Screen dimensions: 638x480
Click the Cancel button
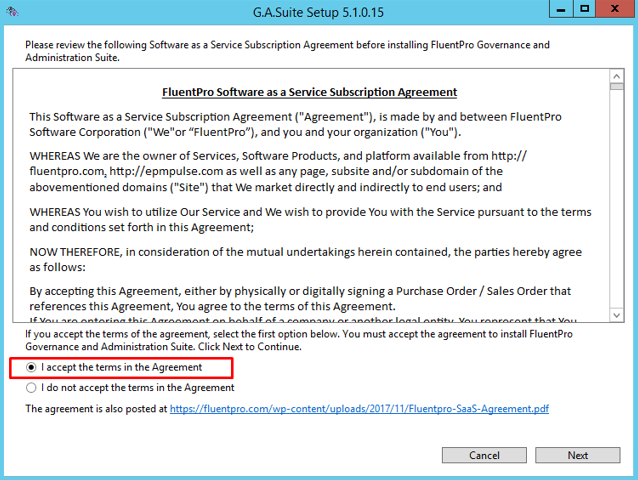click(484, 455)
